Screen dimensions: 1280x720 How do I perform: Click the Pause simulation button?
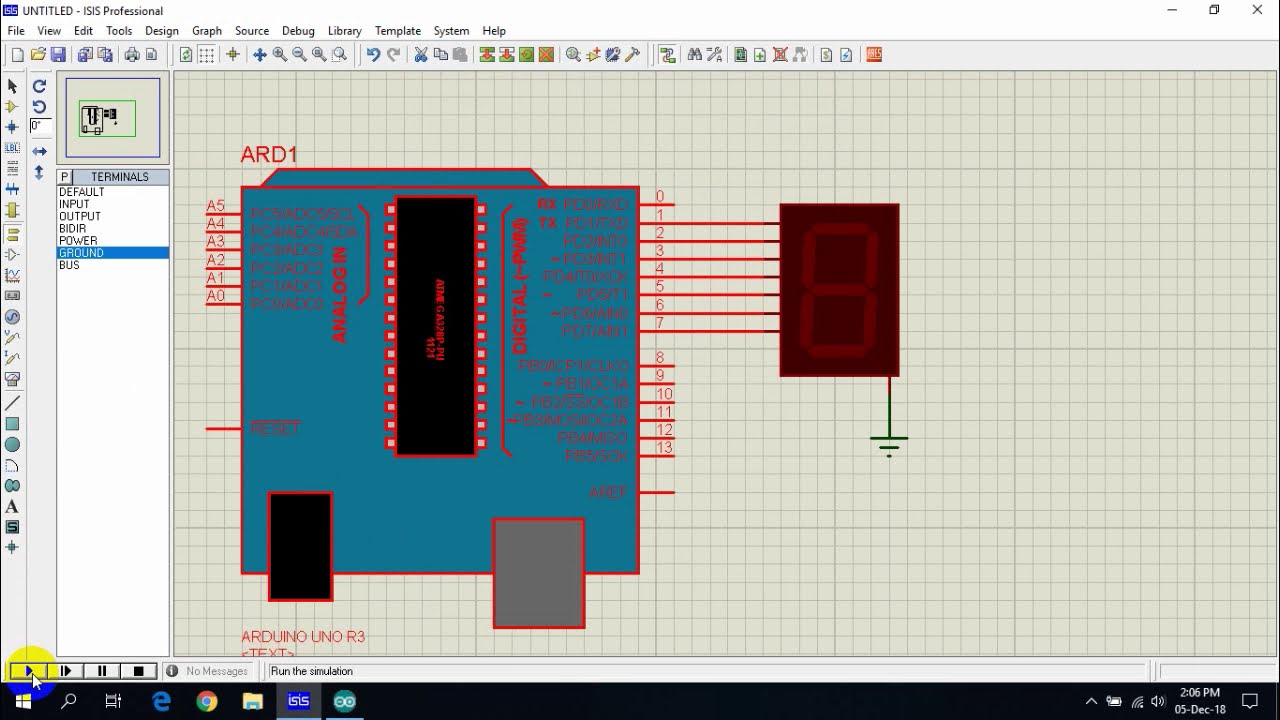click(x=102, y=671)
